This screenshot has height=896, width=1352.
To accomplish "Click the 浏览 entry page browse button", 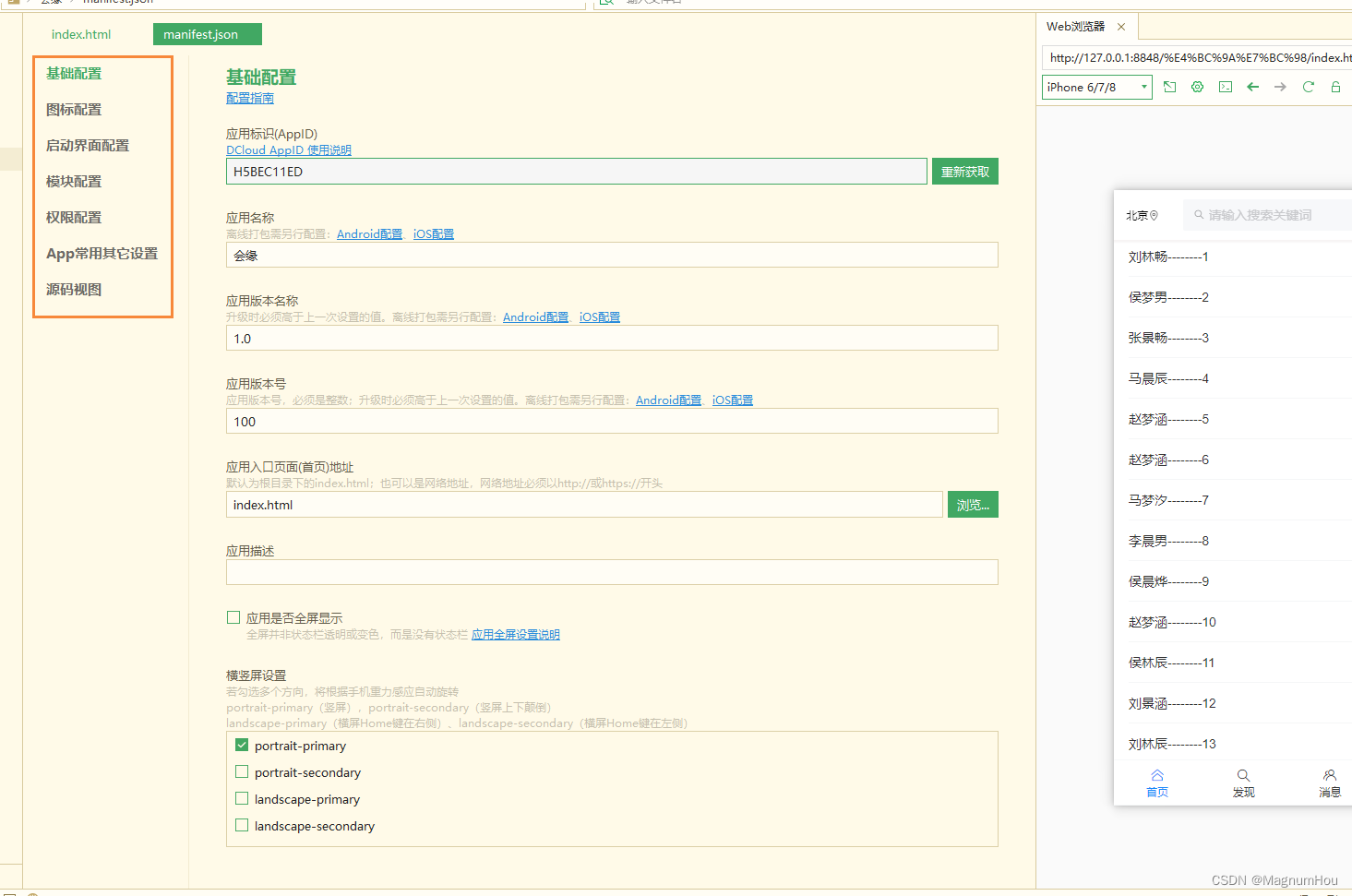I will tap(973, 504).
